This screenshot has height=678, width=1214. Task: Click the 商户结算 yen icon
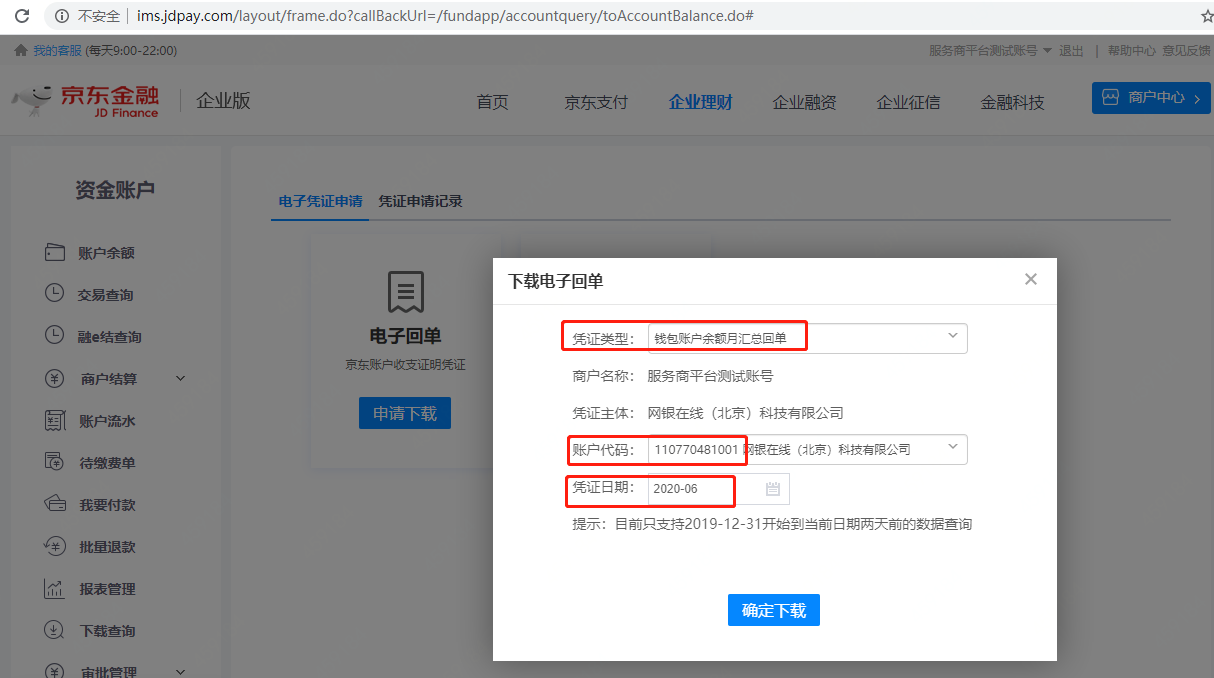[x=55, y=378]
